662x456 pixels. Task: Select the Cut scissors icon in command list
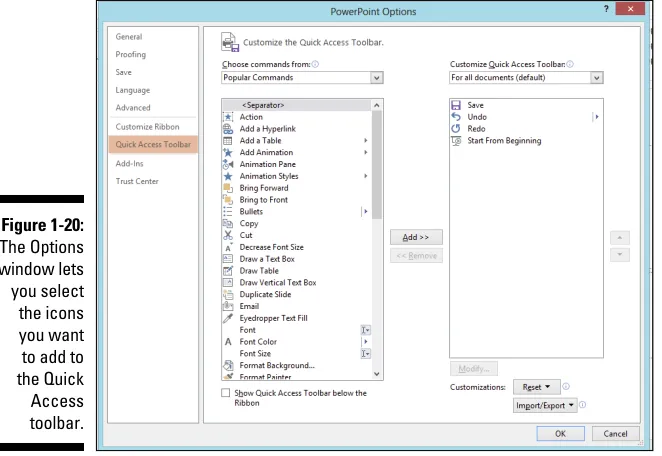228,235
